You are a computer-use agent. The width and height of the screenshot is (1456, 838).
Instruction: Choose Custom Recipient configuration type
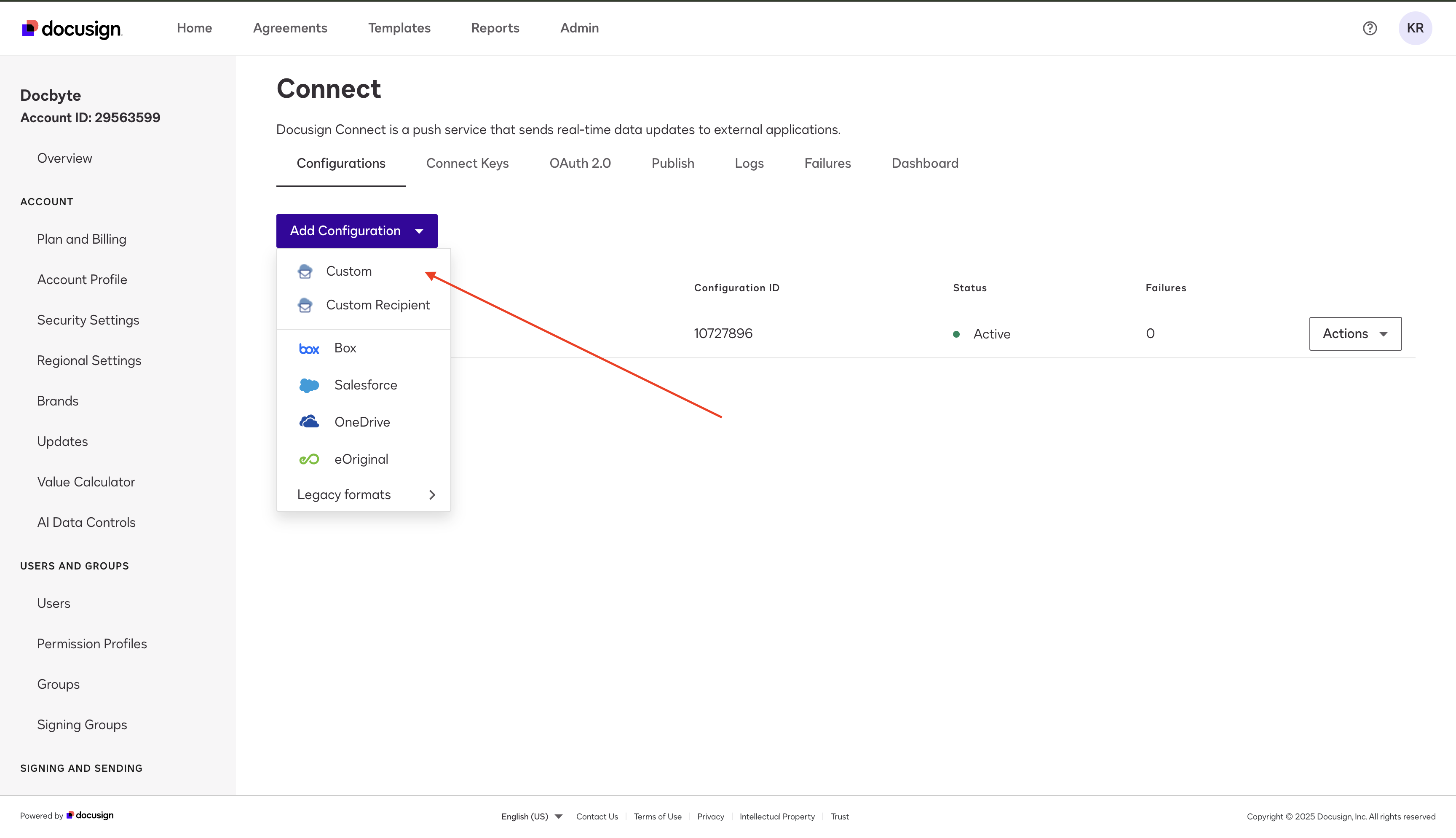click(x=378, y=304)
